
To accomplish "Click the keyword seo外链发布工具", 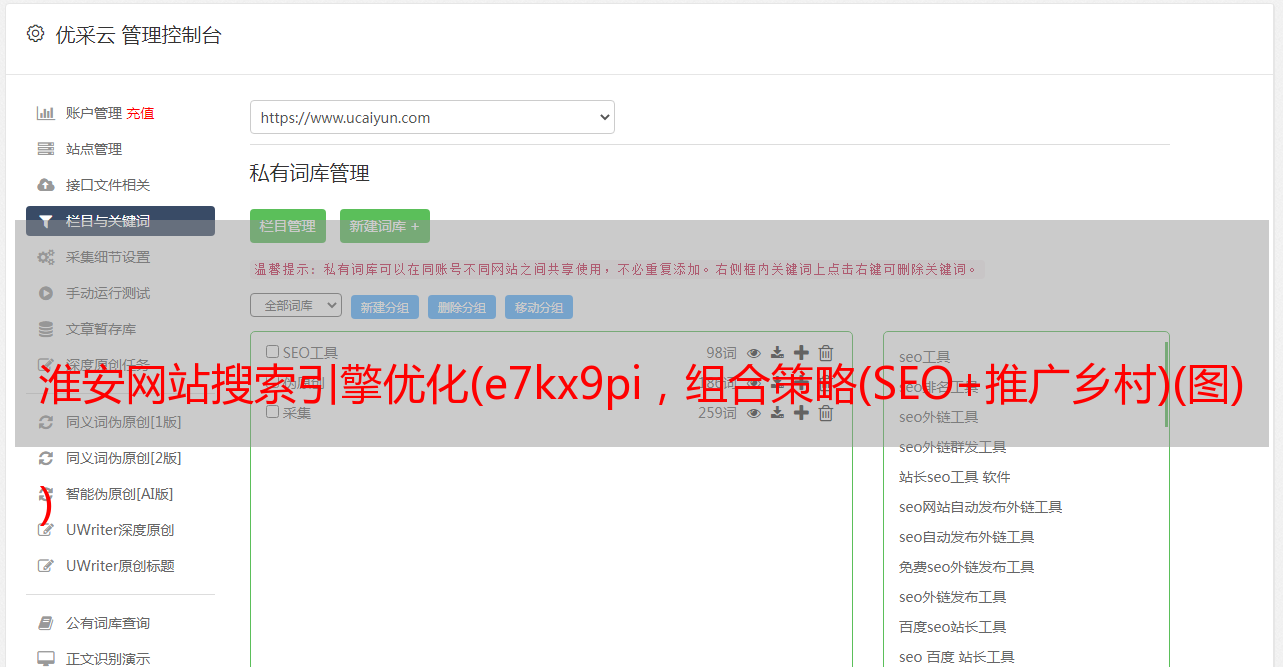I will click(953, 597).
